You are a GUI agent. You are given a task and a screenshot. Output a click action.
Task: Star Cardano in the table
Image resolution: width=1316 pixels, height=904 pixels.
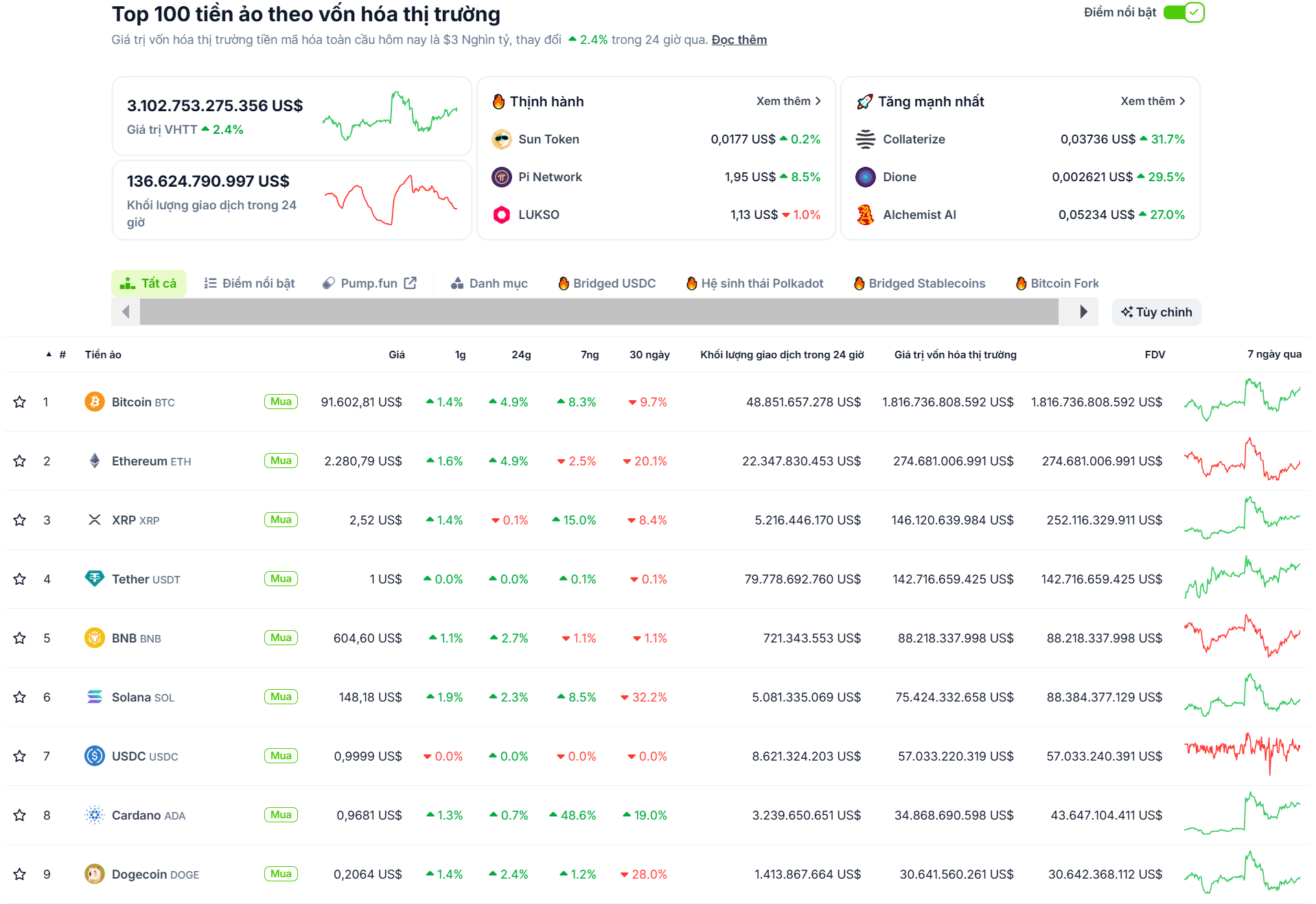(20, 815)
